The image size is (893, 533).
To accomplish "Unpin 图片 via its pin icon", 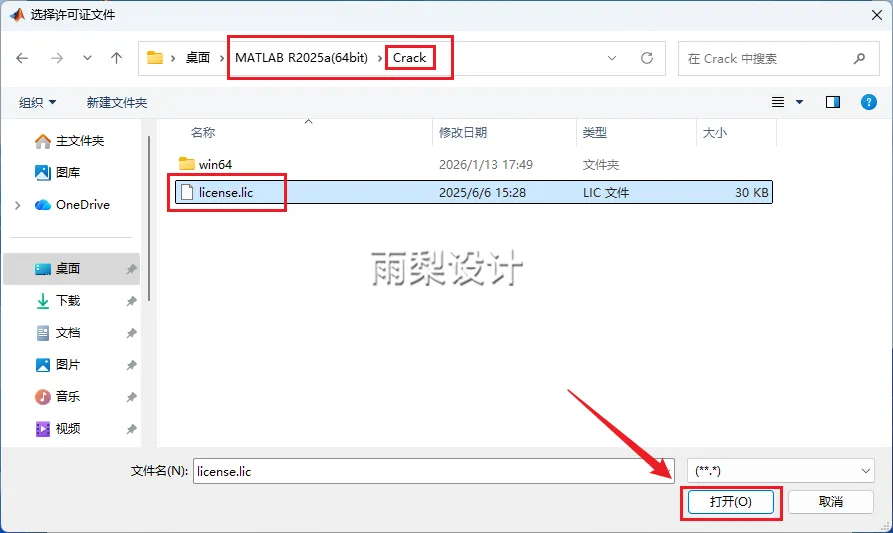I will [x=132, y=364].
